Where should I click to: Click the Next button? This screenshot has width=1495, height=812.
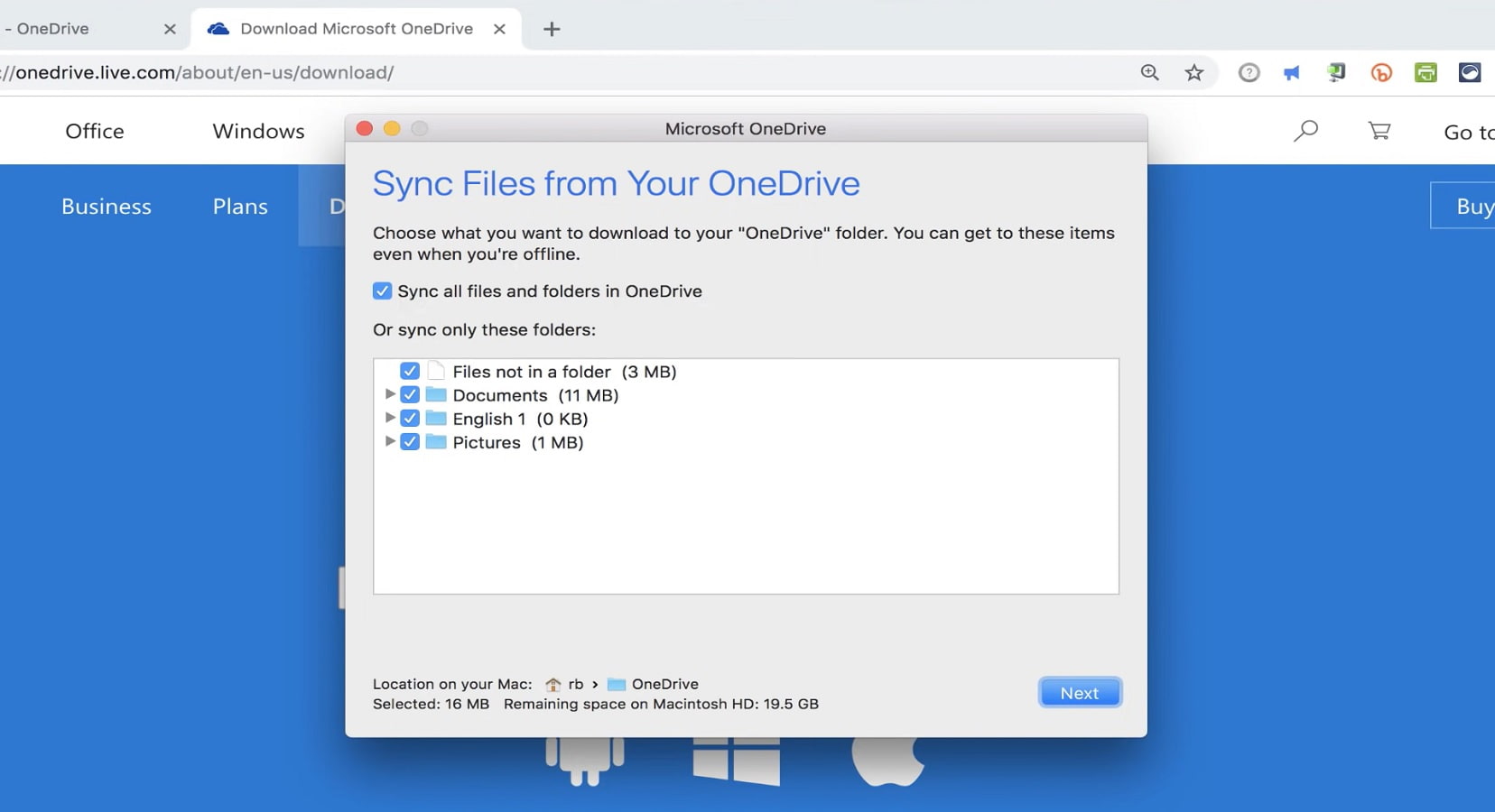(x=1080, y=693)
